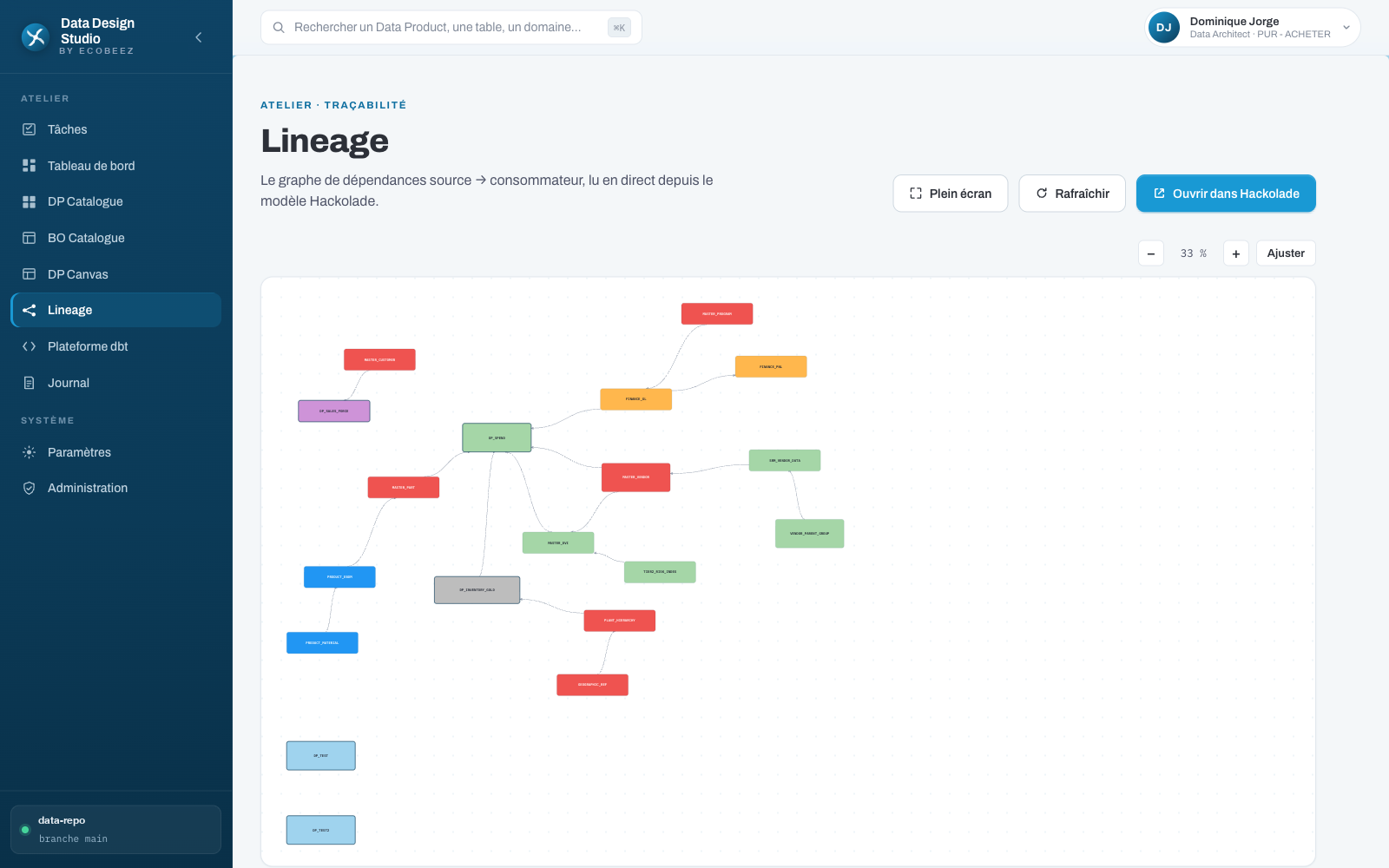Select the FINANCE_GL orange node
Screen dimensions: 1389x868
[636, 399]
